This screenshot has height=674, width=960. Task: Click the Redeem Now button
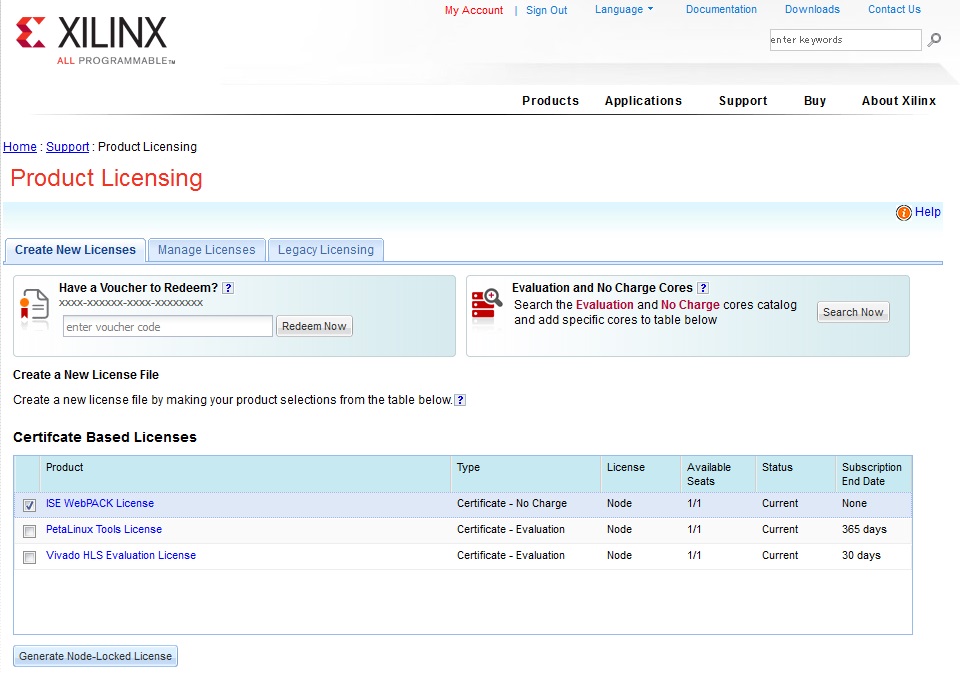pyautogui.click(x=314, y=326)
